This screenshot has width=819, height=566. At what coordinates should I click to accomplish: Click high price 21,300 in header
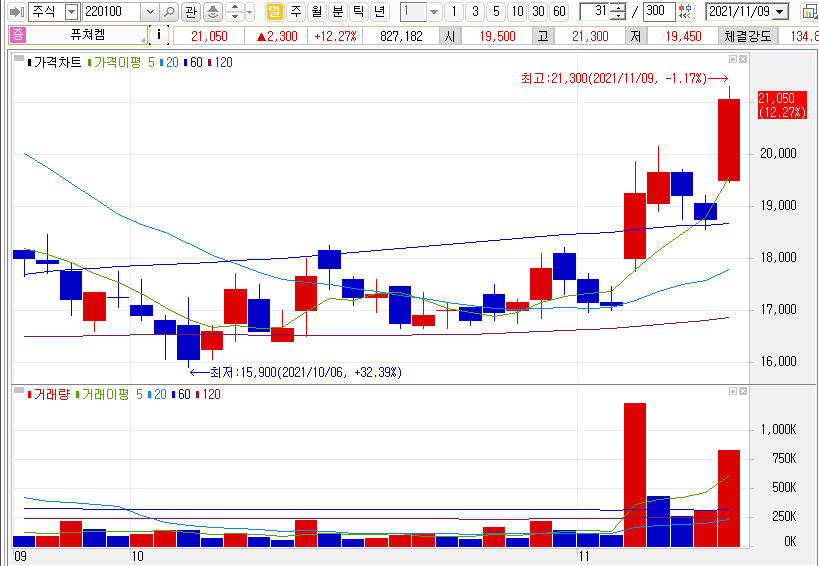pos(590,36)
